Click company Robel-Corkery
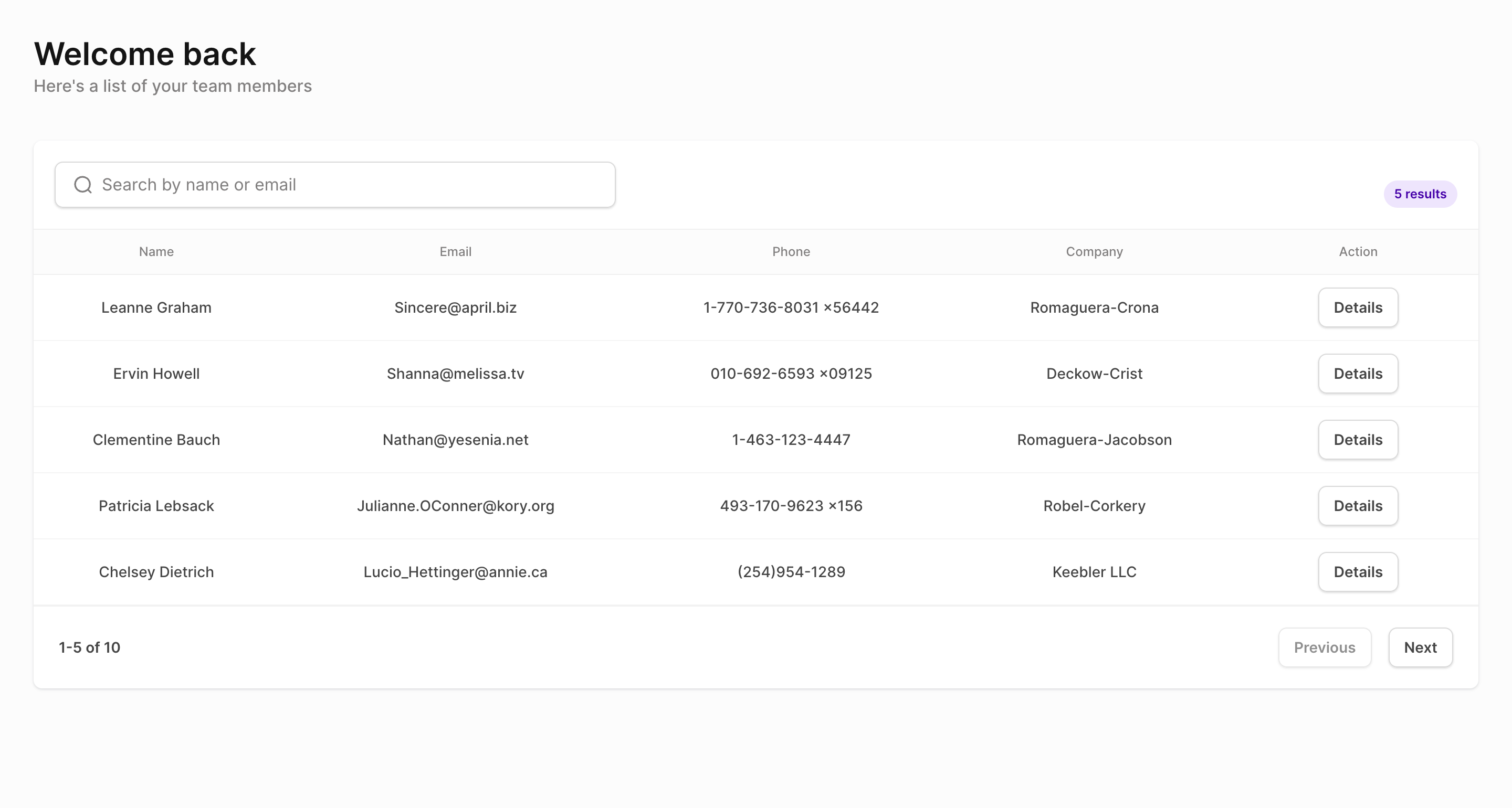Viewport: 1512px width, 808px height. coord(1094,506)
